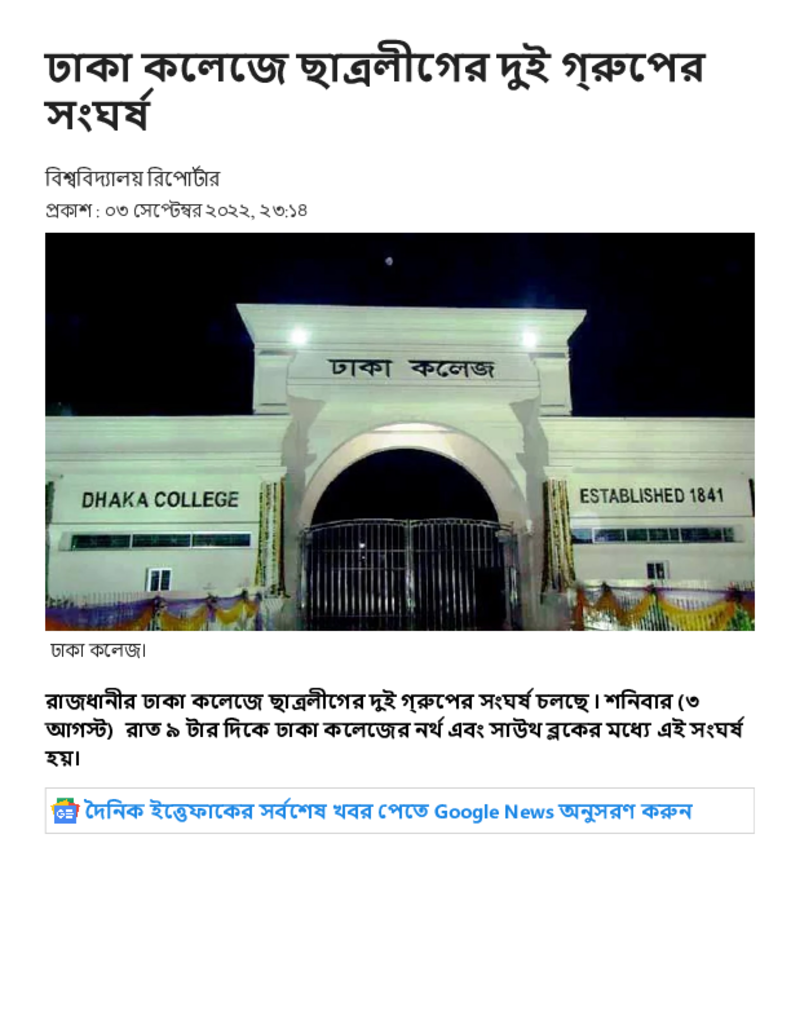Click the lead paragraph starting রাজধানীর ঢাকা কলেজে
This screenshot has width=791, height=1024.
click(x=394, y=729)
